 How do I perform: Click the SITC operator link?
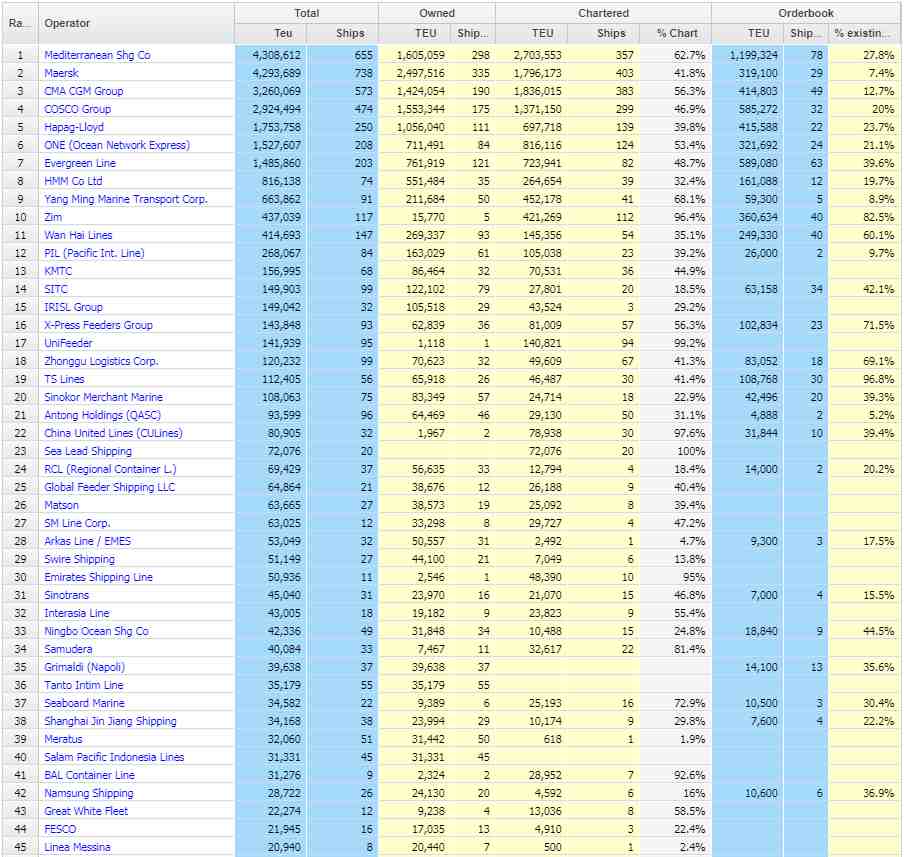pos(56,288)
